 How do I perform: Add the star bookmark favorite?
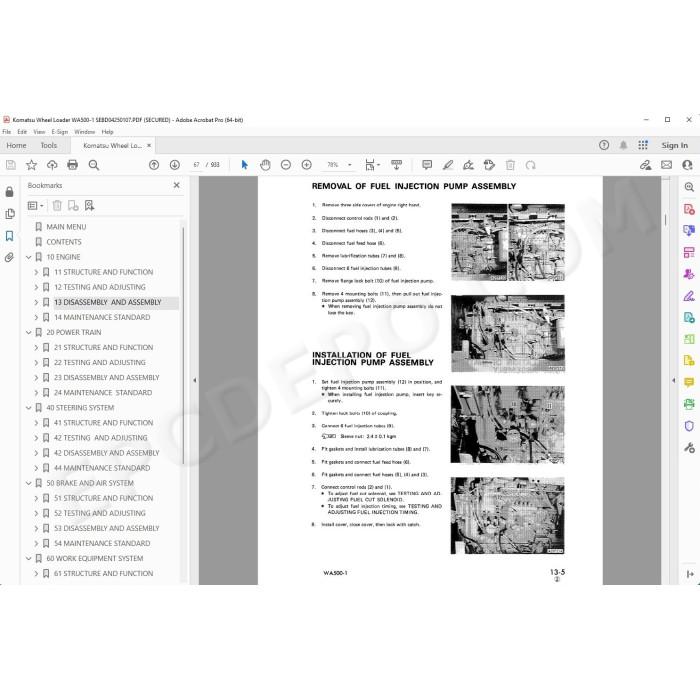coord(31,165)
